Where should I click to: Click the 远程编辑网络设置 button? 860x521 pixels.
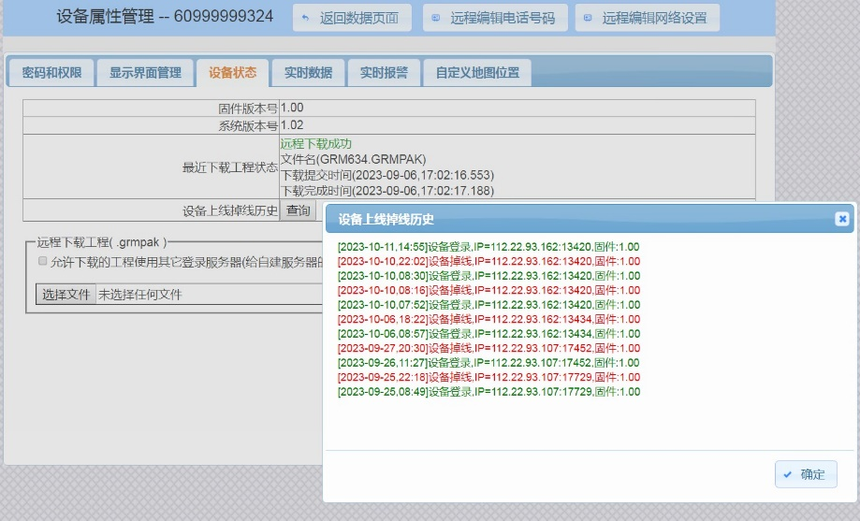click(647, 18)
